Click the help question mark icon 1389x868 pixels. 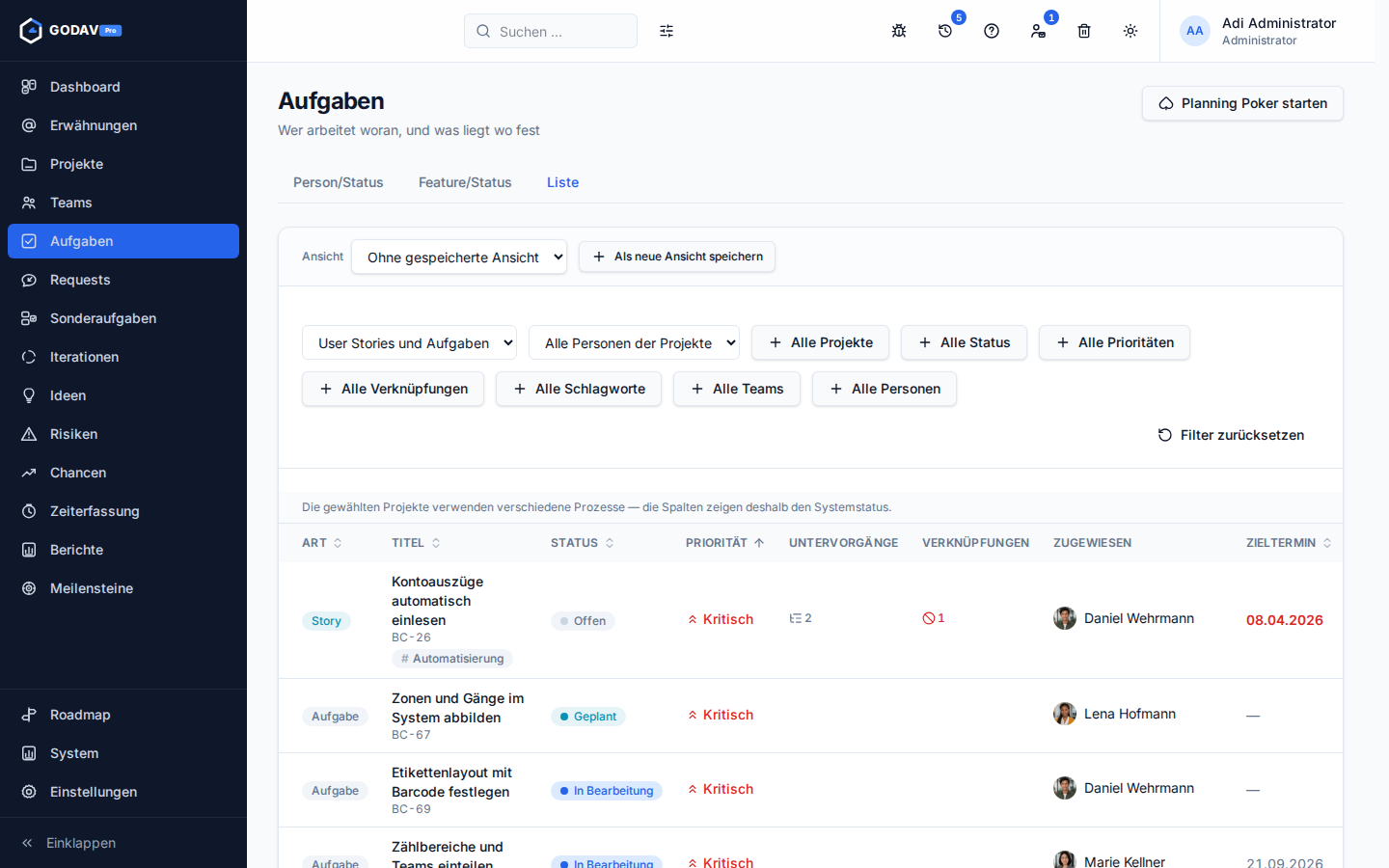pyautogui.click(x=992, y=31)
